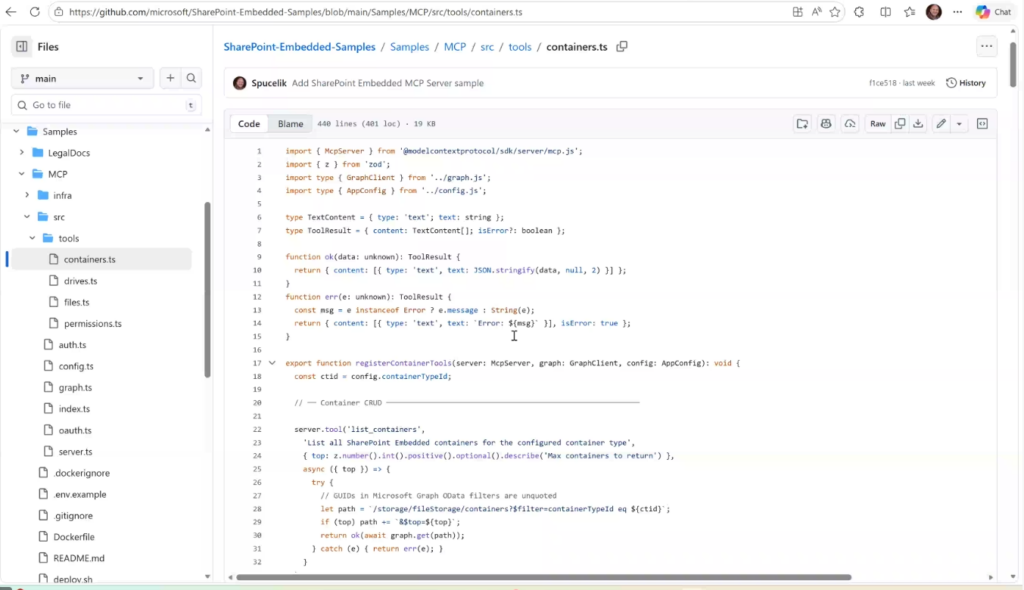Select the Code tab
Image resolution: width=1024 pixels, height=590 pixels.
tap(249, 124)
